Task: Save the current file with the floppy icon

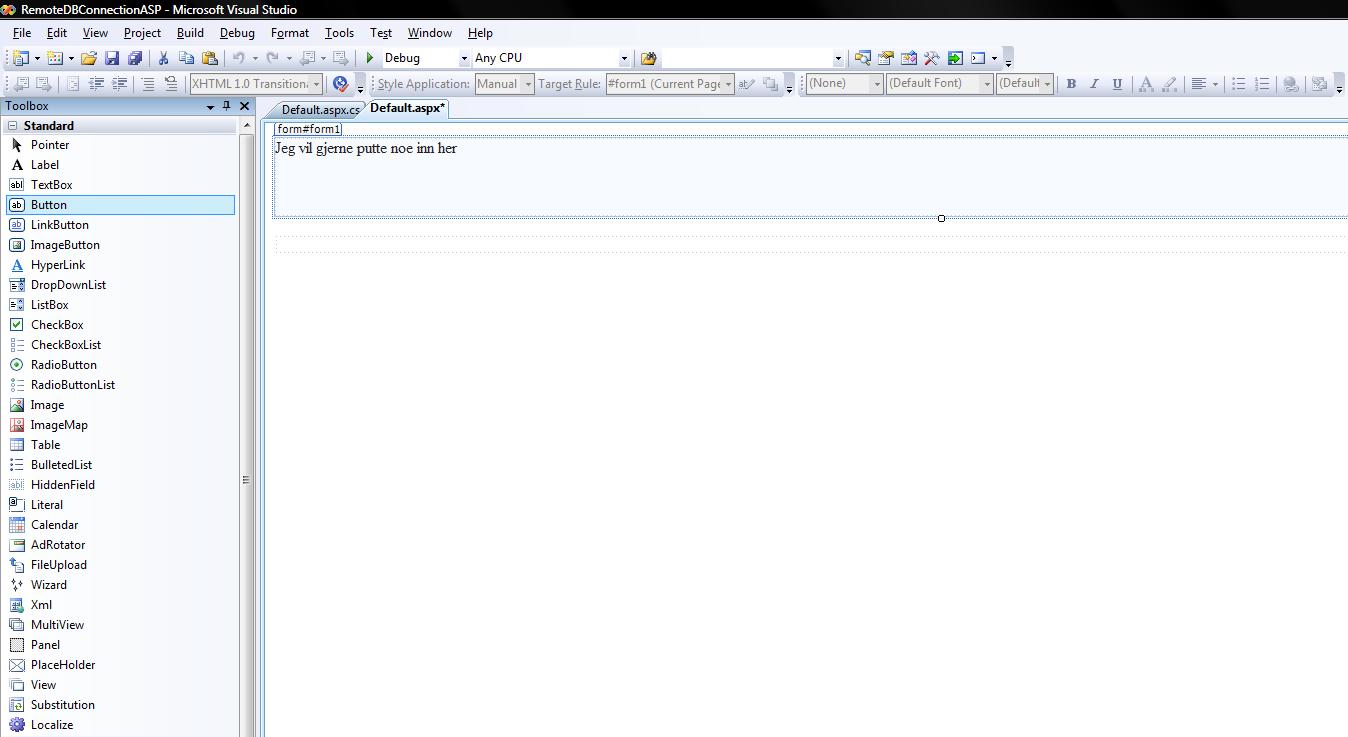Action: coord(112,58)
